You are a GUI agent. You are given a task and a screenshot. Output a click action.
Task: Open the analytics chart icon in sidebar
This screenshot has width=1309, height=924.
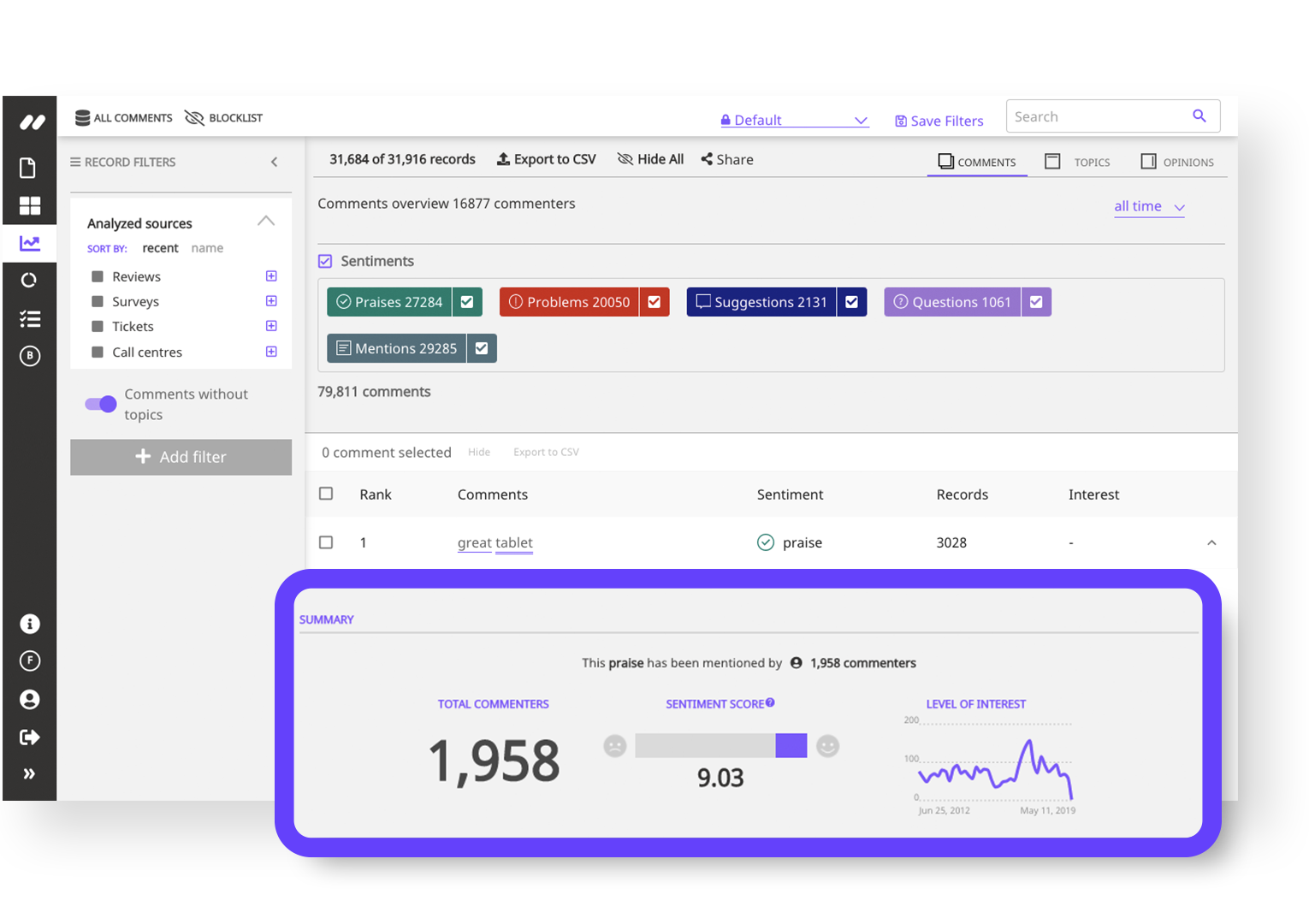click(x=28, y=243)
